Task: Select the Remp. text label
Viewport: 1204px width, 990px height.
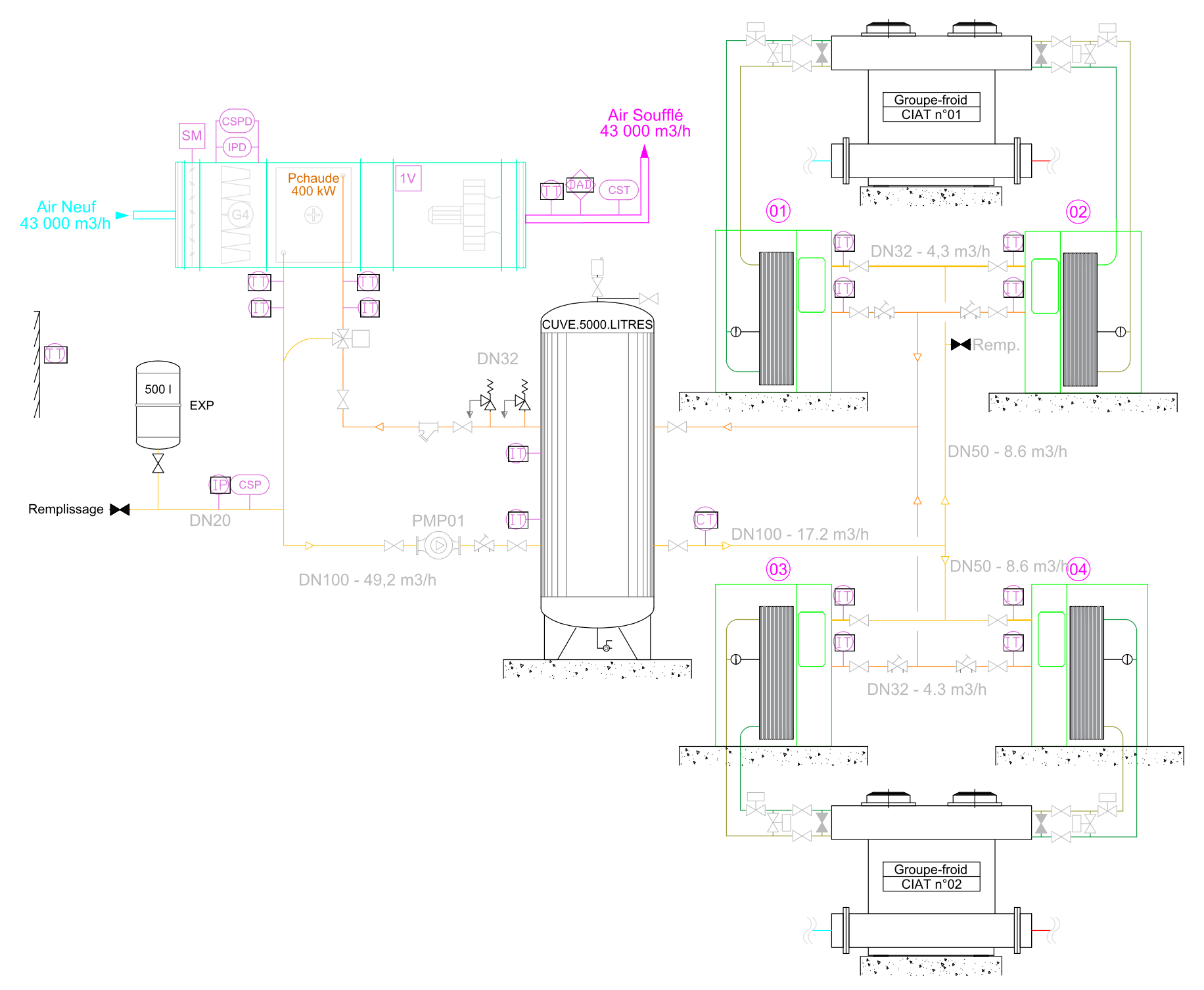Action: (x=996, y=345)
